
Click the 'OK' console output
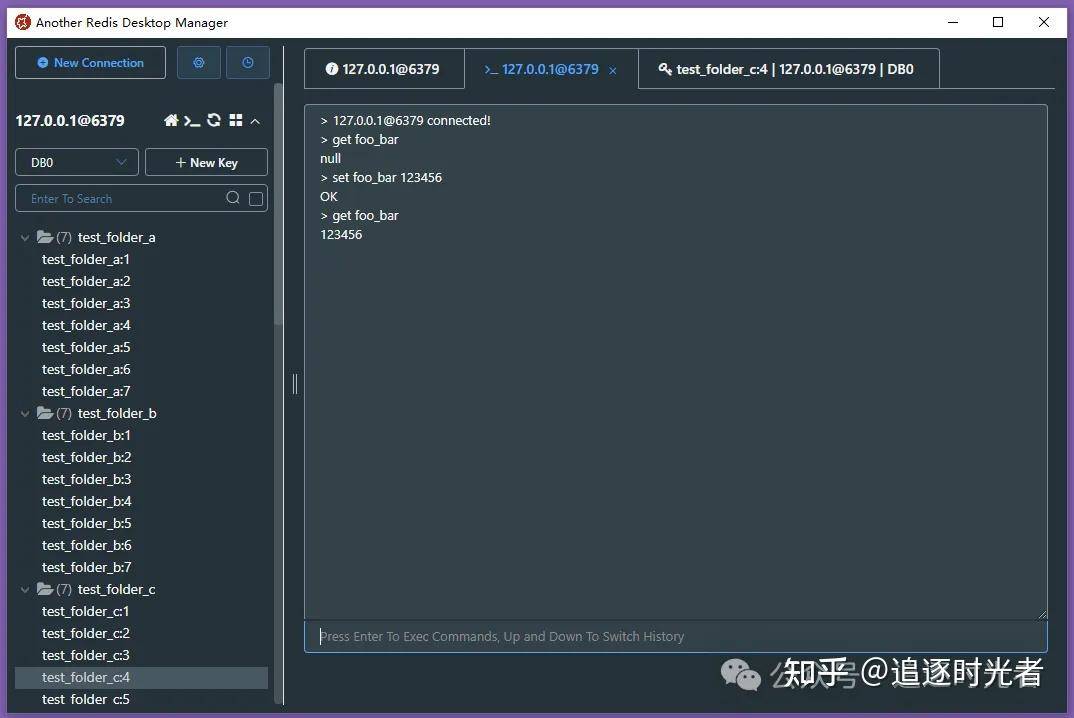tap(329, 197)
